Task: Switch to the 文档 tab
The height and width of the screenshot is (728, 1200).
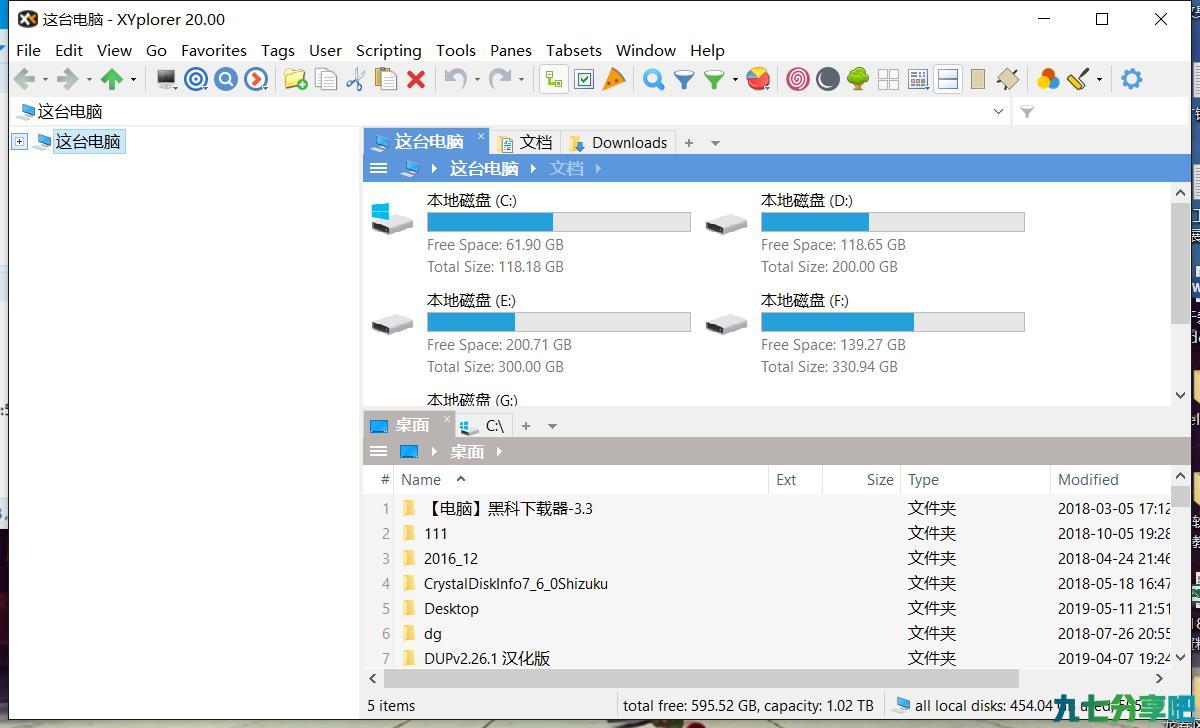Action: pos(525,143)
